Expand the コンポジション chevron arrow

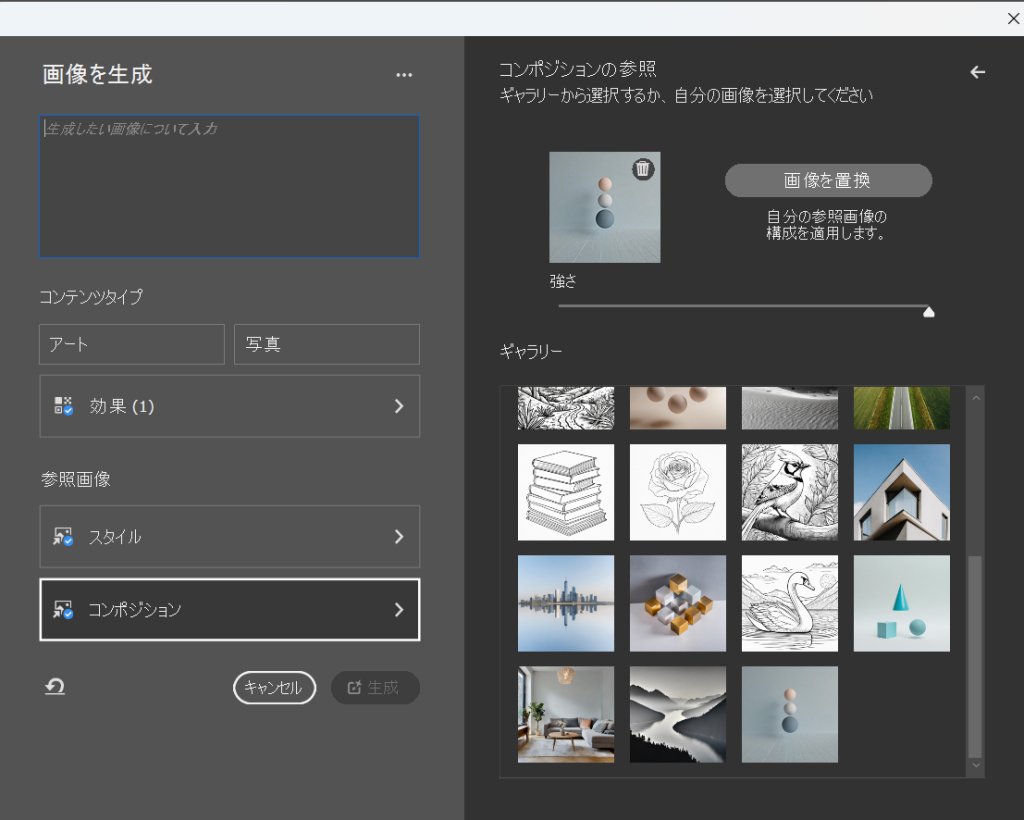[398, 609]
